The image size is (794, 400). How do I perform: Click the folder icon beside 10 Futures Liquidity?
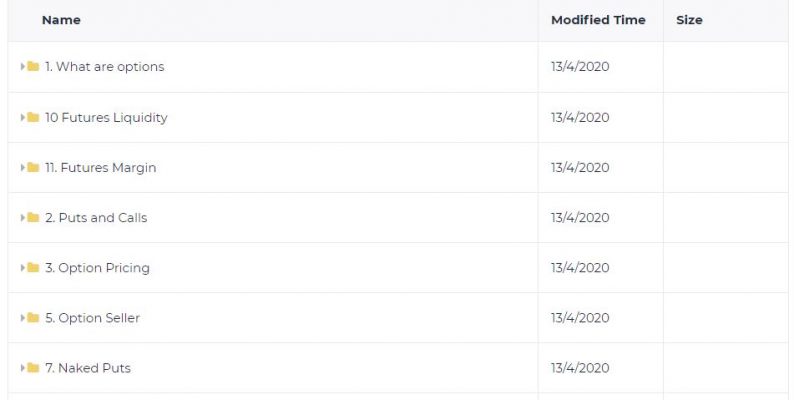click(33, 117)
